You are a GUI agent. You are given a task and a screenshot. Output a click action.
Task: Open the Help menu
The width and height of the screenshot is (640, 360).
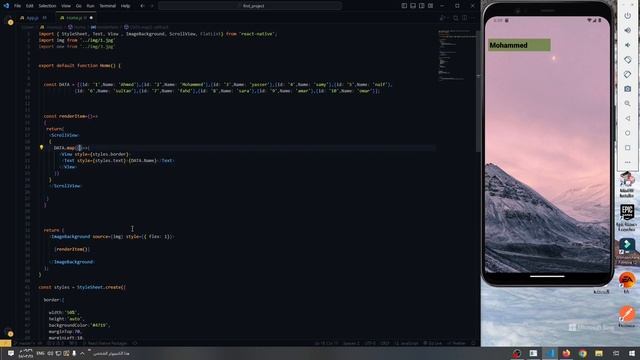pos(125,6)
